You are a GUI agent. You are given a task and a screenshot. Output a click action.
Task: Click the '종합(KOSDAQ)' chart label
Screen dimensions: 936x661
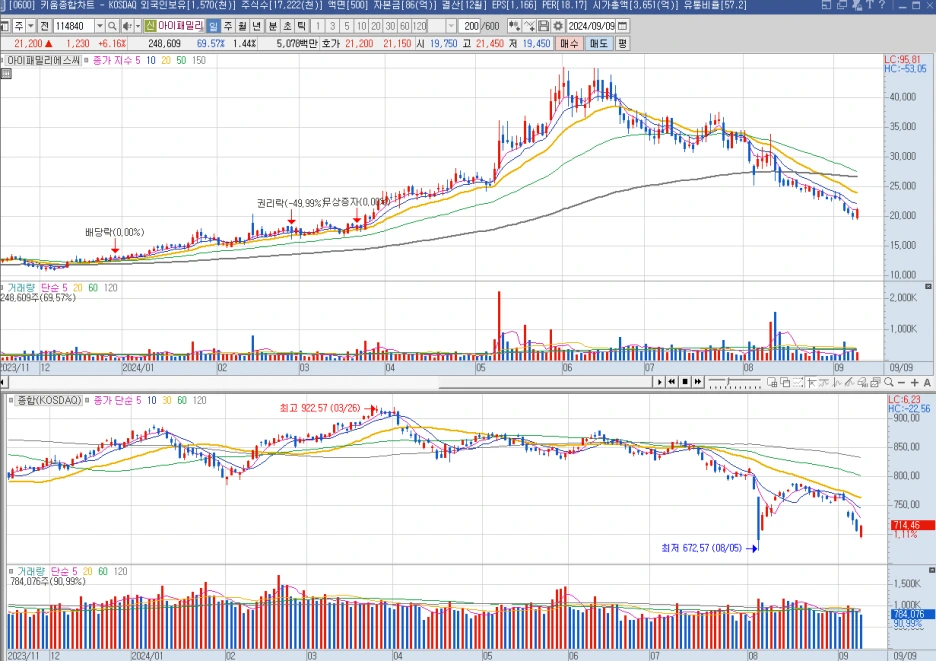pyautogui.click(x=49, y=400)
